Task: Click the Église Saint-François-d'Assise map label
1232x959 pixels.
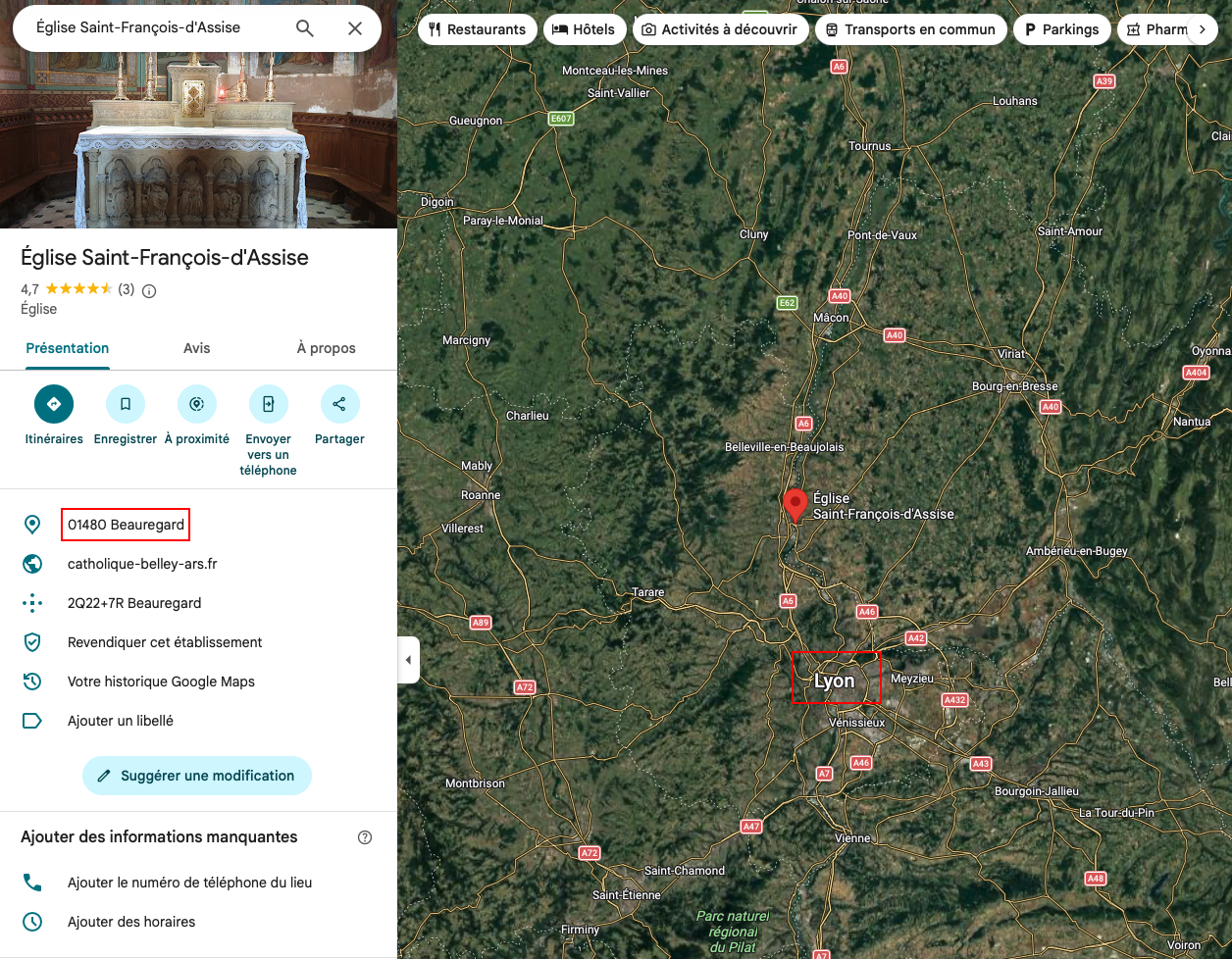Action: [x=884, y=506]
